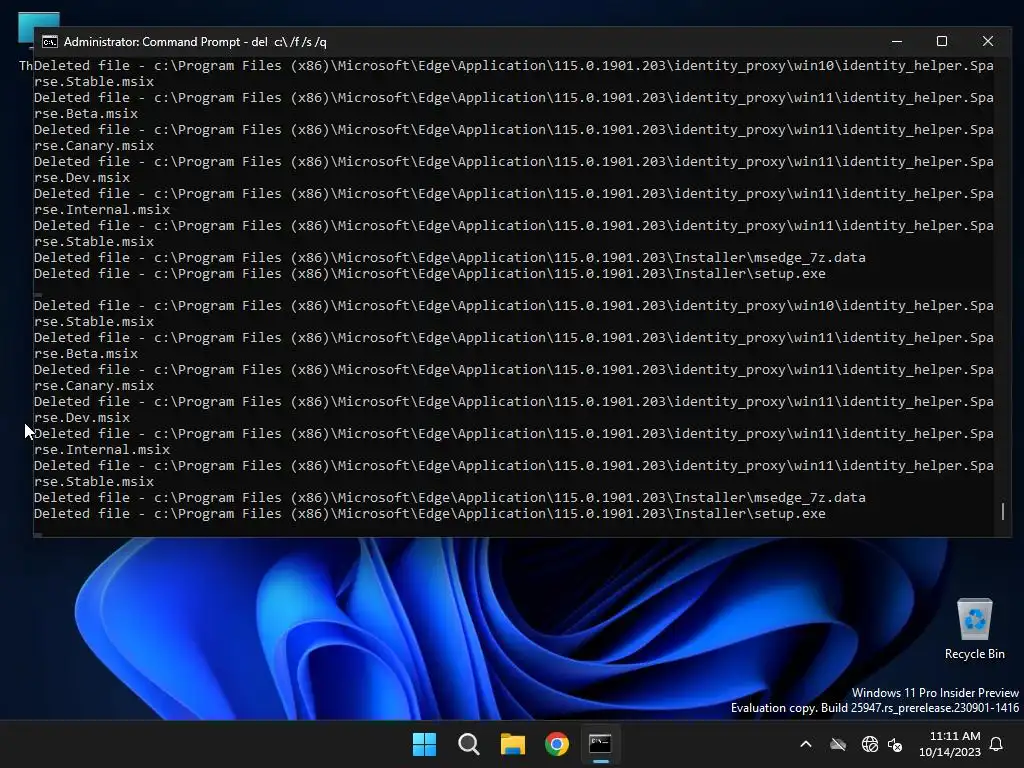Show hidden system tray icons

[x=806, y=744]
